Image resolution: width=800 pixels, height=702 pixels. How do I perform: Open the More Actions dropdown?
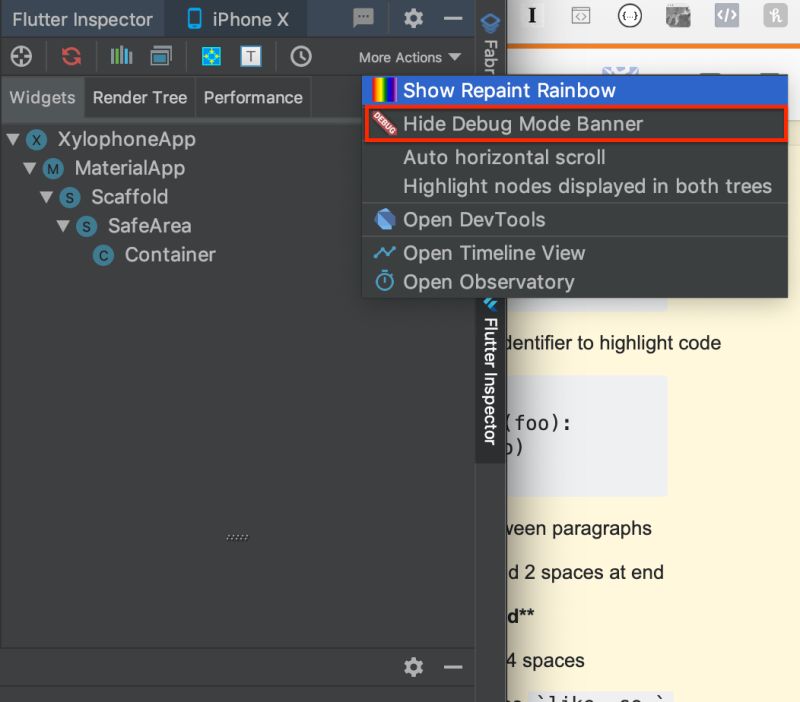(410, 57)
